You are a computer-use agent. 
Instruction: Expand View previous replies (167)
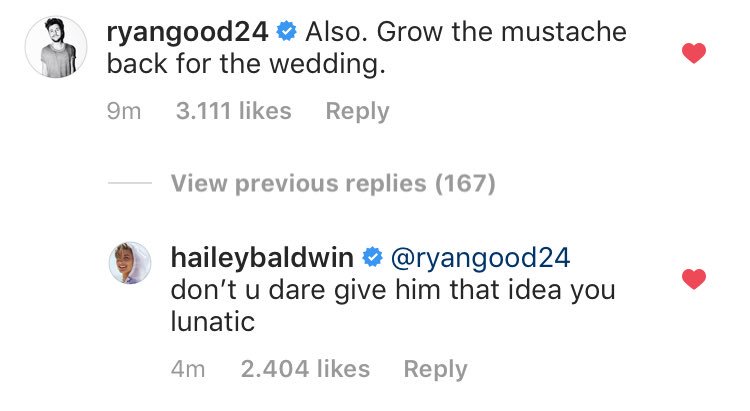(333, 184)
